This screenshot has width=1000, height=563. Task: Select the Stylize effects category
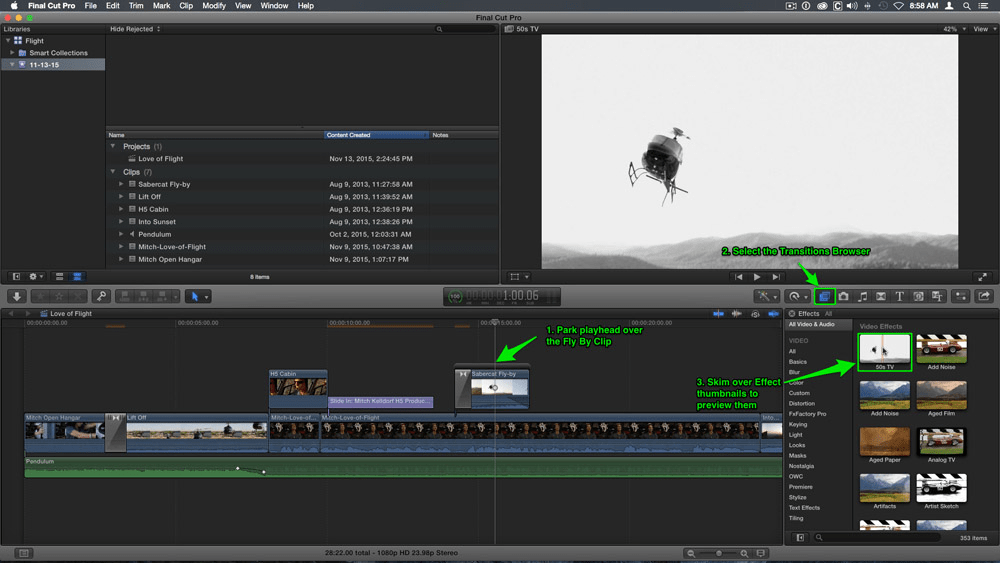[x=797, y=497]
